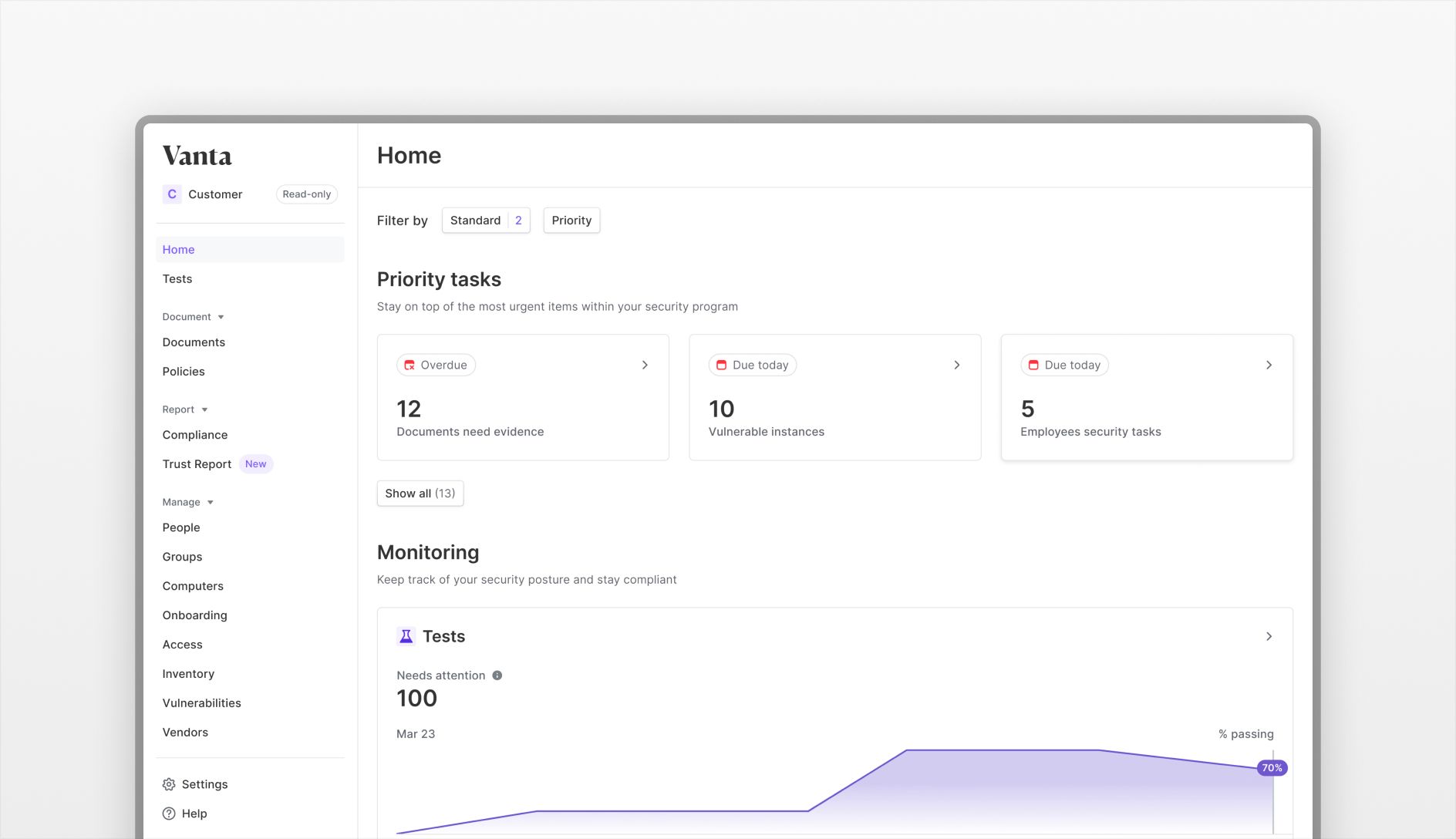Image resolution: width=1456 pixels, height=839 pixels.
Task: Navigate to Groups
Action: pyautogui.click(x=250, y=557)
